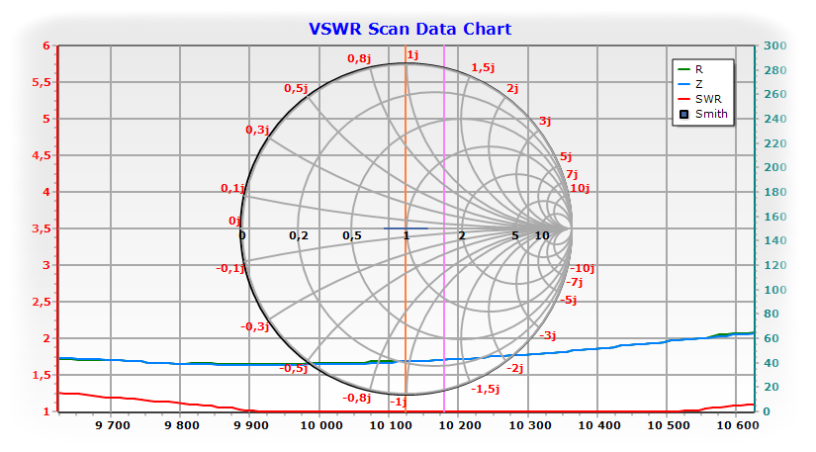Click the resistance axis label 10

click(x=542, y=236)
